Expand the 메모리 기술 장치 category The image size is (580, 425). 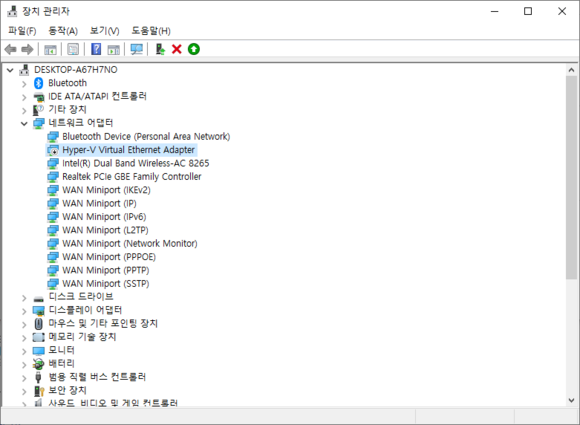click(24, 338)
